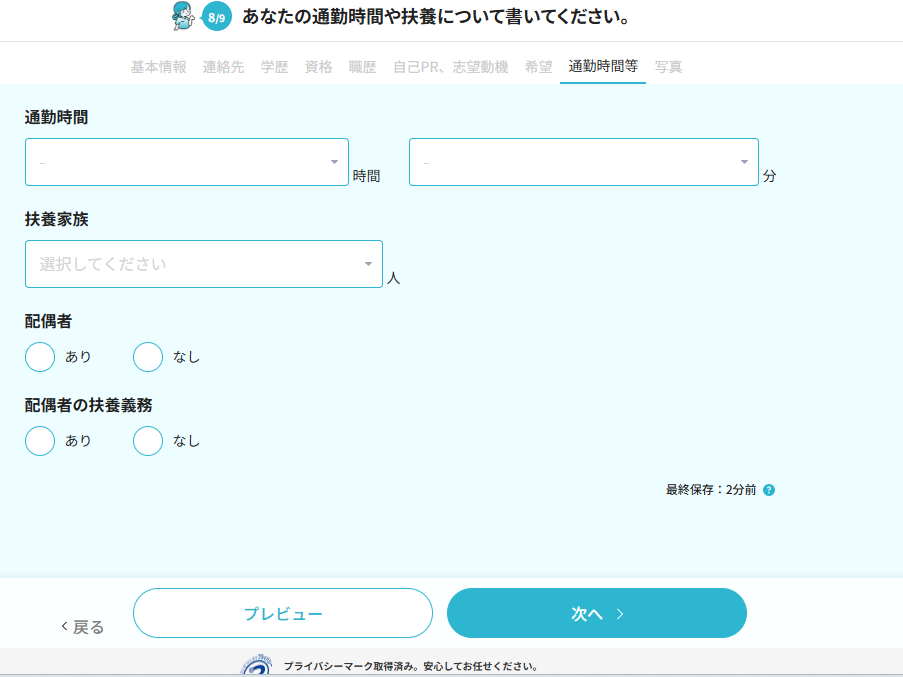Open the 職歴 tab
Image resolution: width=903 pixels, height=677 pixels.
pyautogui.click(x=362, y=67)
